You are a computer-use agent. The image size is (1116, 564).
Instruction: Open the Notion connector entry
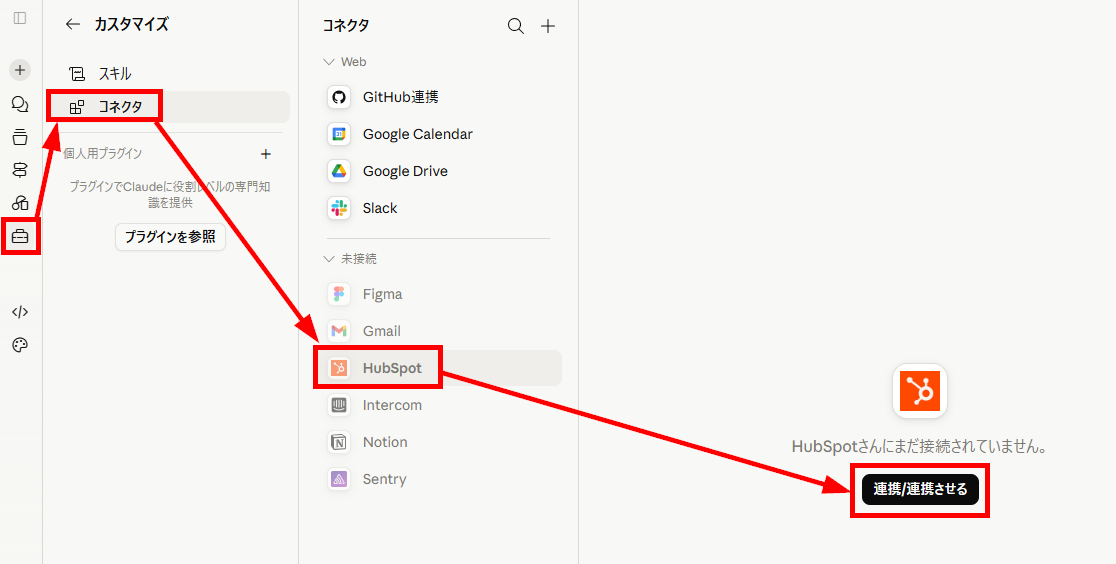click(x=440, y=442)
